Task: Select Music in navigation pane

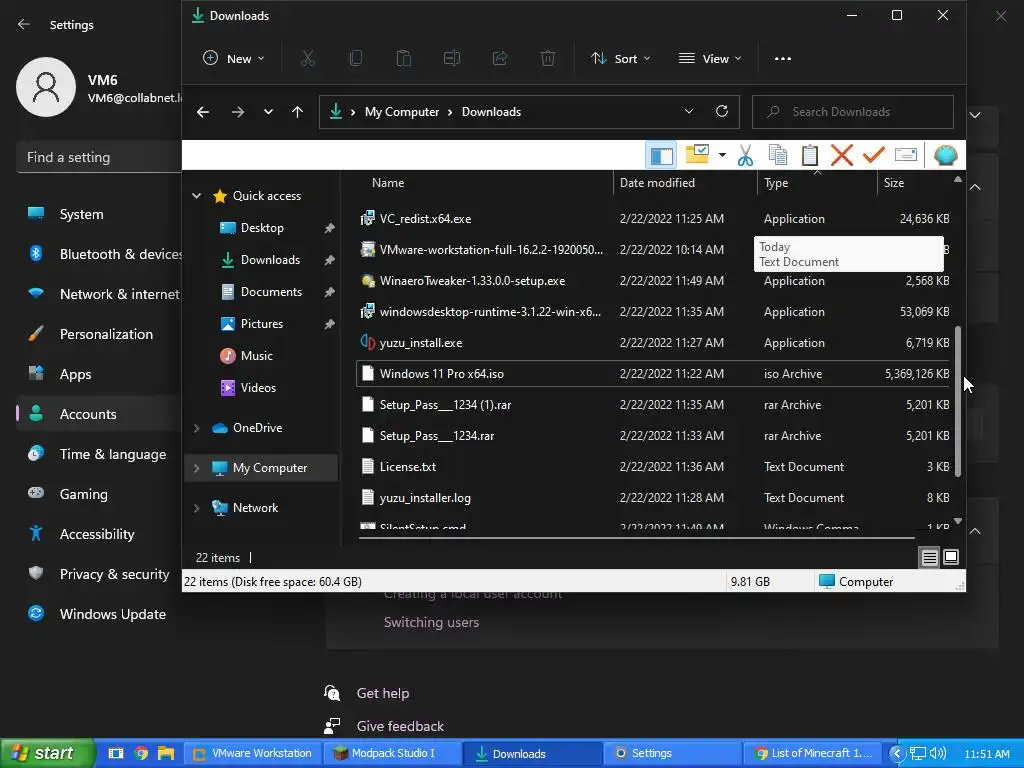Action: click(257, 356)
